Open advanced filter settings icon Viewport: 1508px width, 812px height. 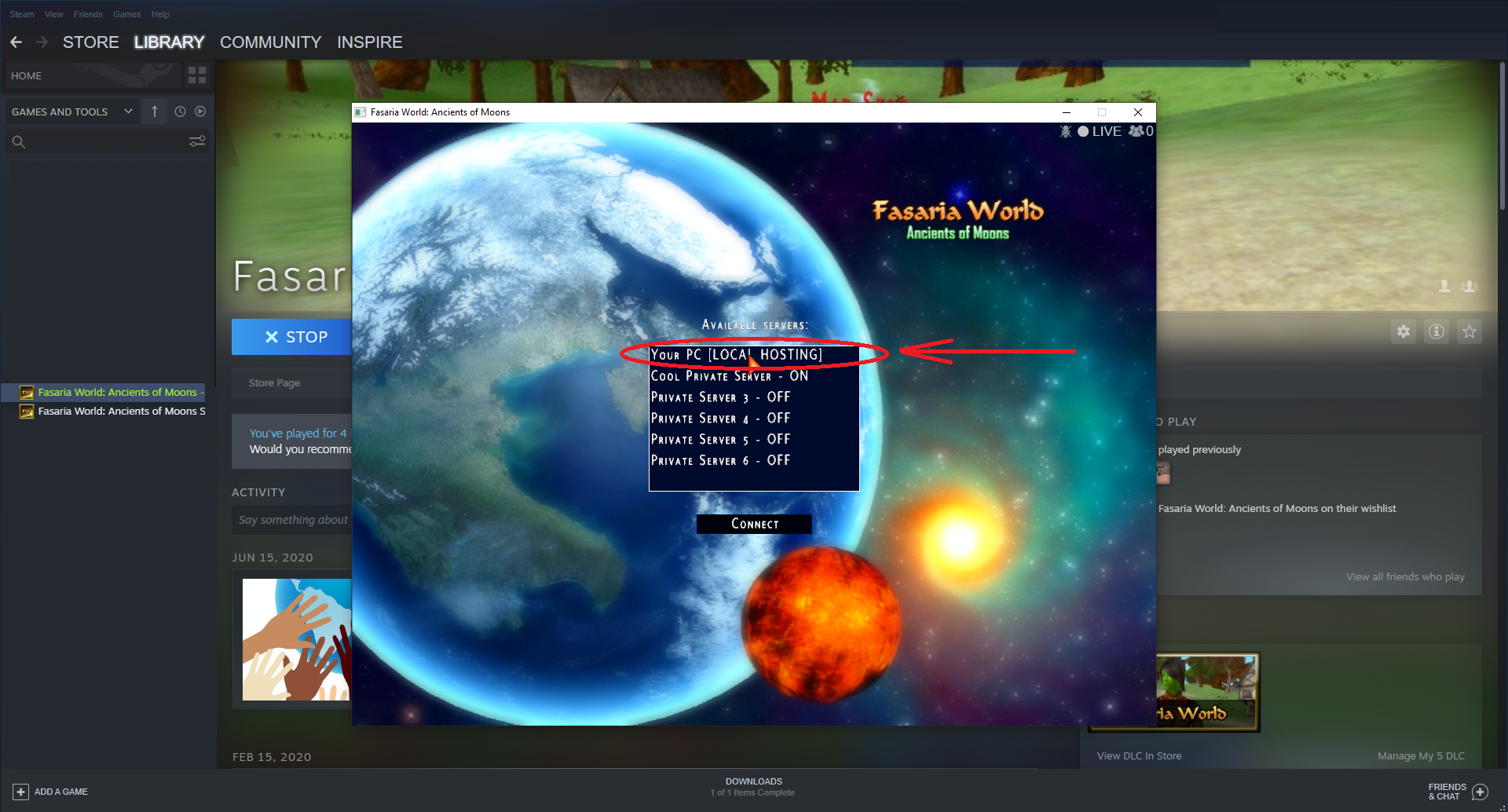tap(197, 141)
